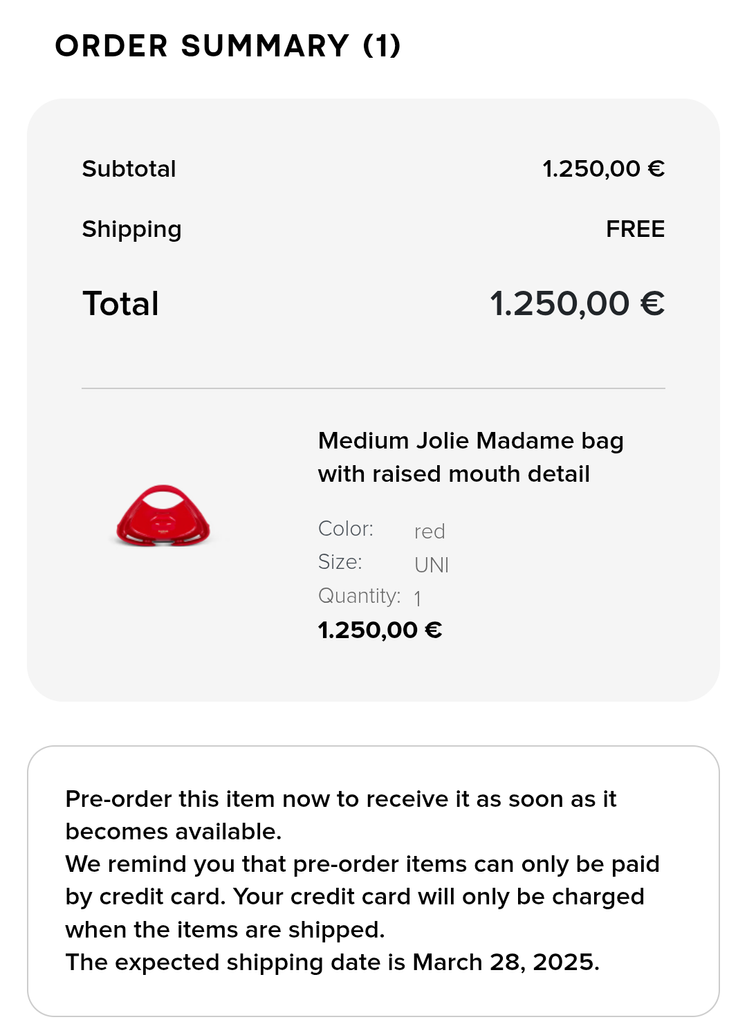This screenshot has height=1024, width=747.
Task: Select the Subtotal label
Action: point(129,169)
